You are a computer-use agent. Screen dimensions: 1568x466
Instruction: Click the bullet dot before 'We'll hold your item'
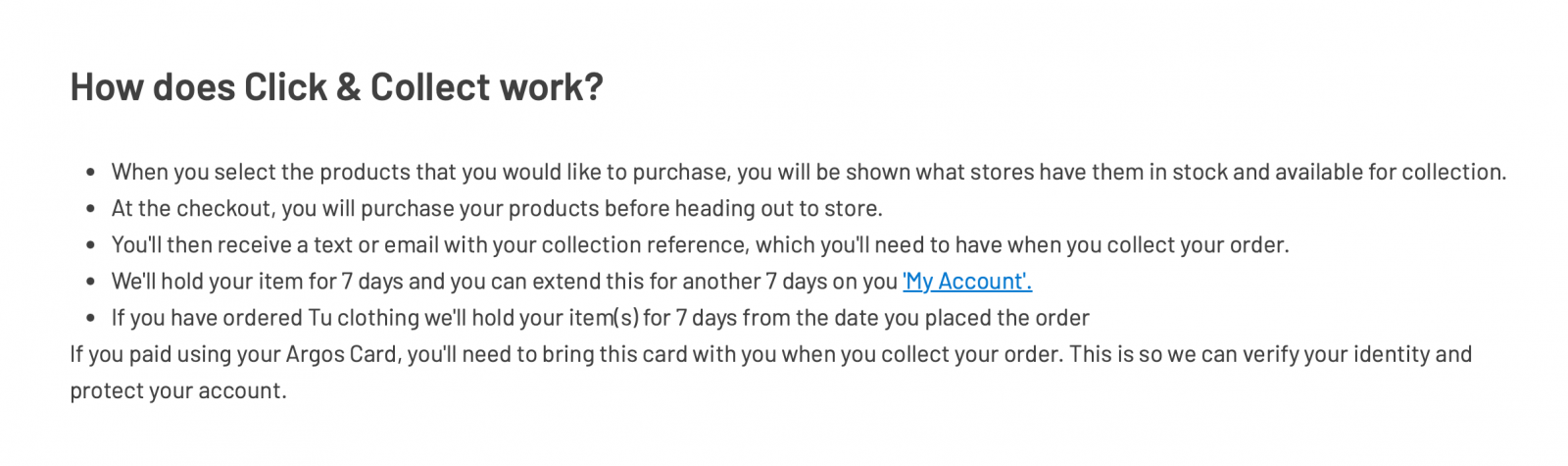click(90, 282)
